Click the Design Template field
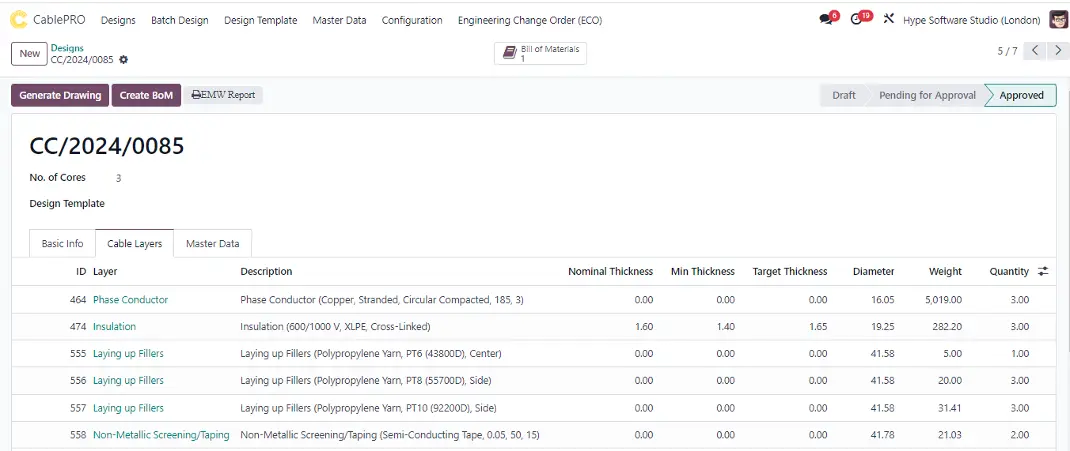Viewport: 1070px width, 451px height. 67,203
